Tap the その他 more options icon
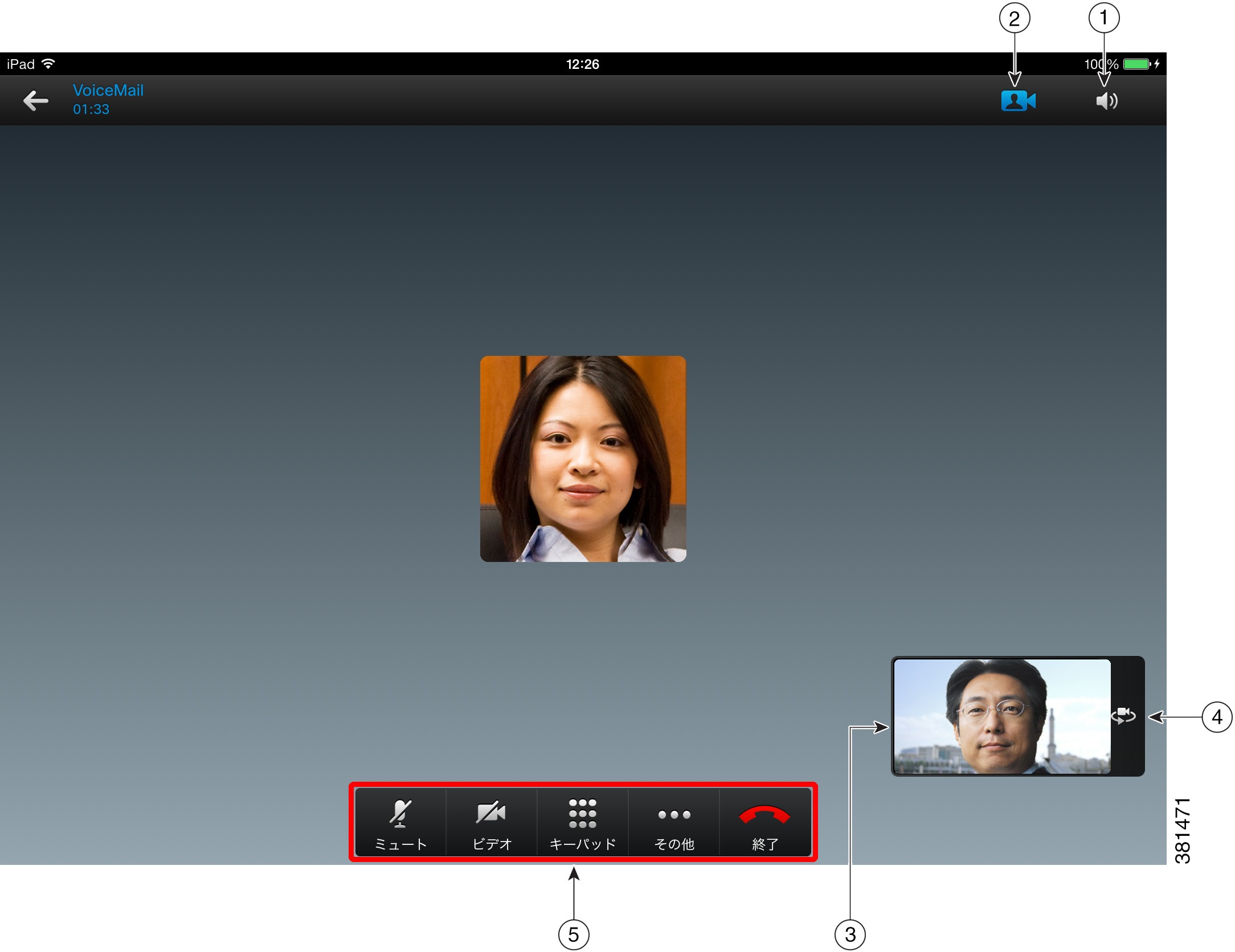This screenshot has width=1235, height=952. 674,815
